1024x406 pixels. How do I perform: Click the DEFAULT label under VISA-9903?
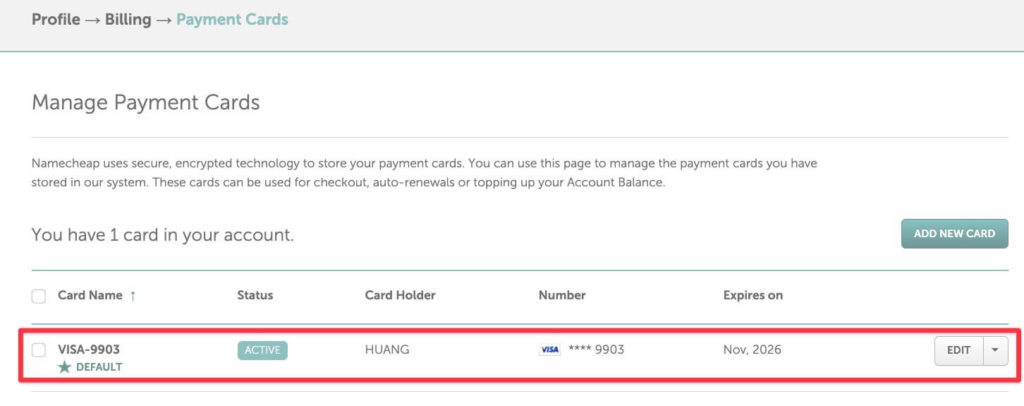point(99,367)
